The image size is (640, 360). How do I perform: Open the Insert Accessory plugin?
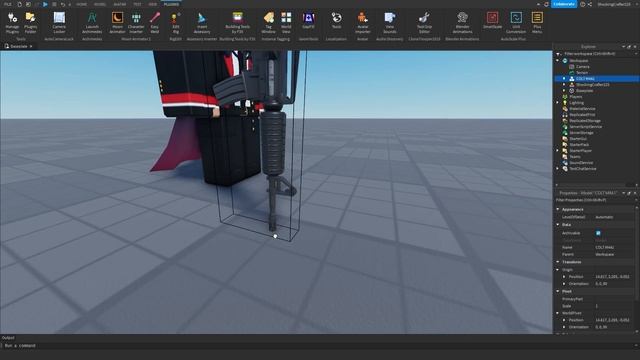tap(202, 23)
